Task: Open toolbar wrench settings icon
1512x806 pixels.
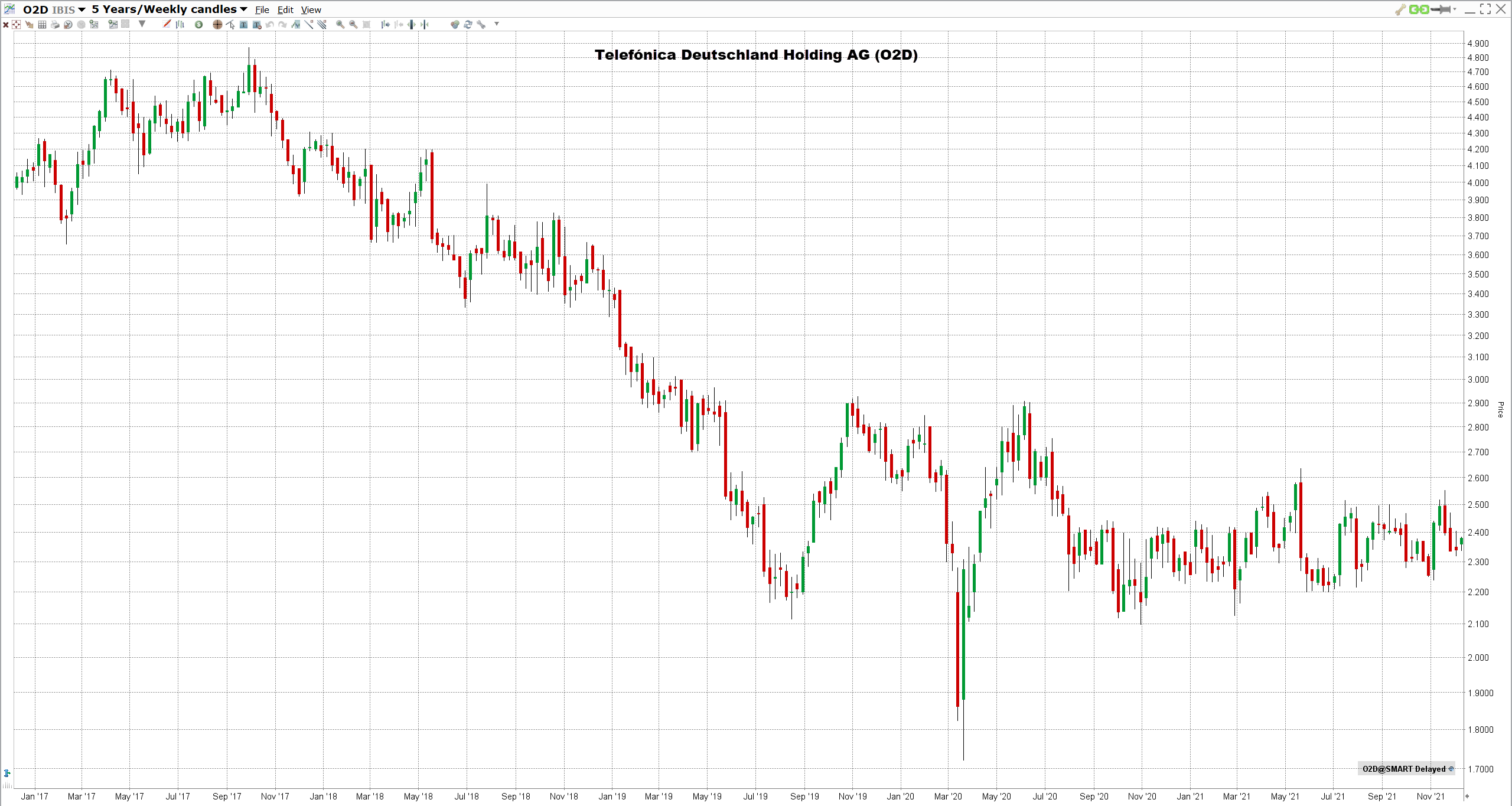Action: click(x=481, y=24)
